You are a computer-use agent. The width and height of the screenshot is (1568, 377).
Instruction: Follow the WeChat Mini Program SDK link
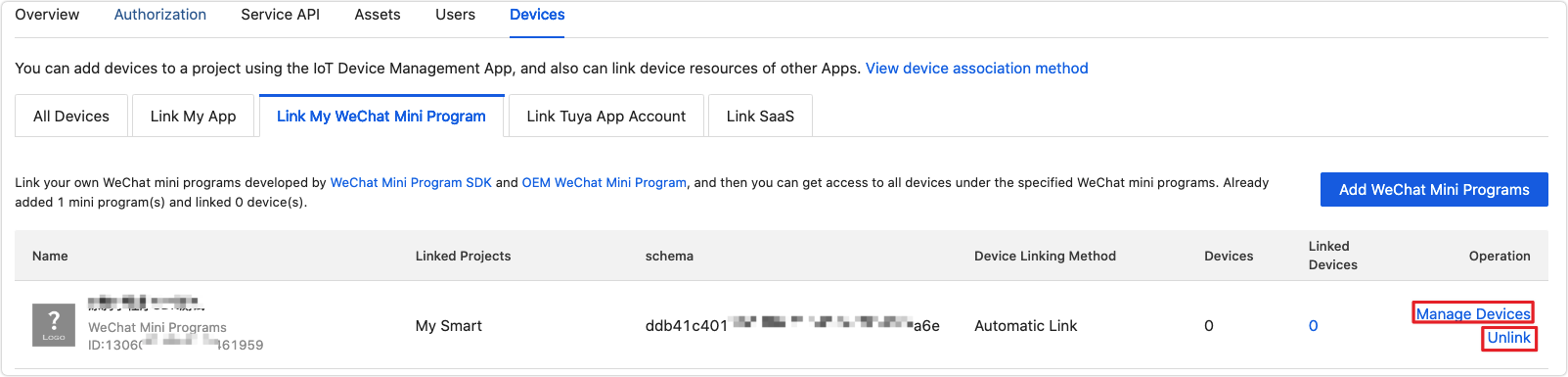tap(411, 183)
